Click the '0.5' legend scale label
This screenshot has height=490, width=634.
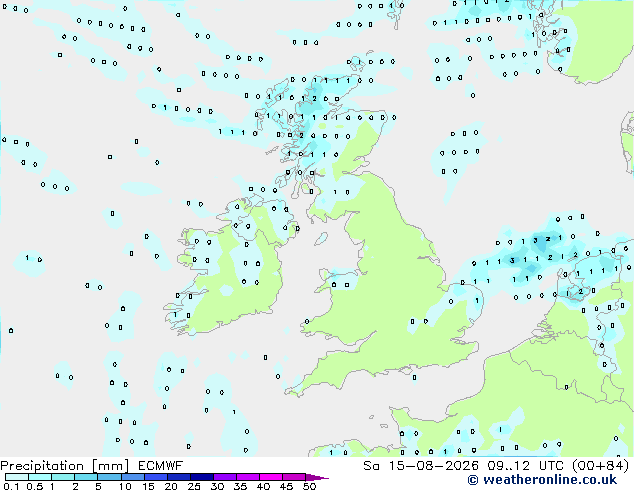click(x=35, y=486)
